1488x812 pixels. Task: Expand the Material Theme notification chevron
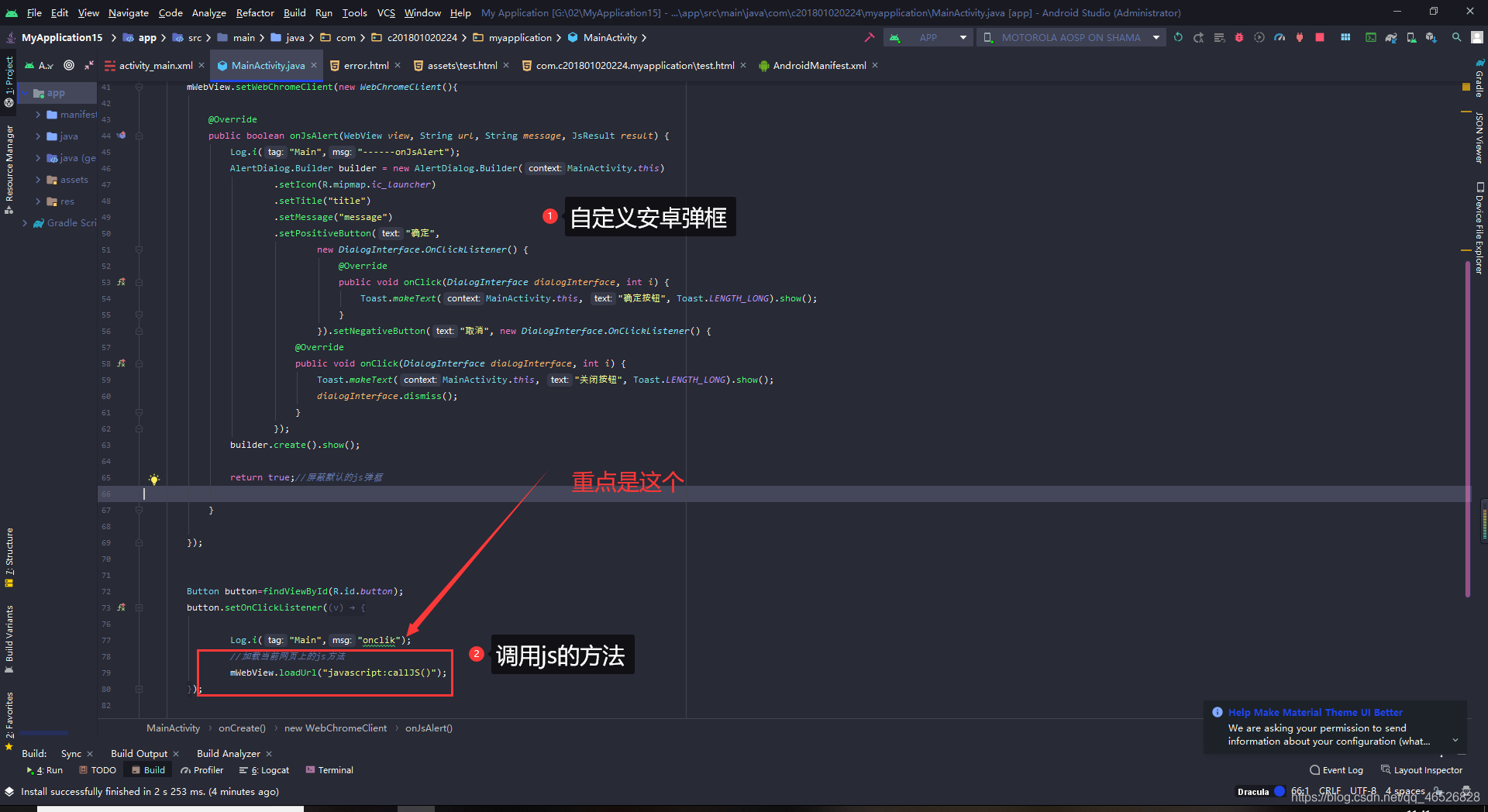click(x=1455, y=741)
